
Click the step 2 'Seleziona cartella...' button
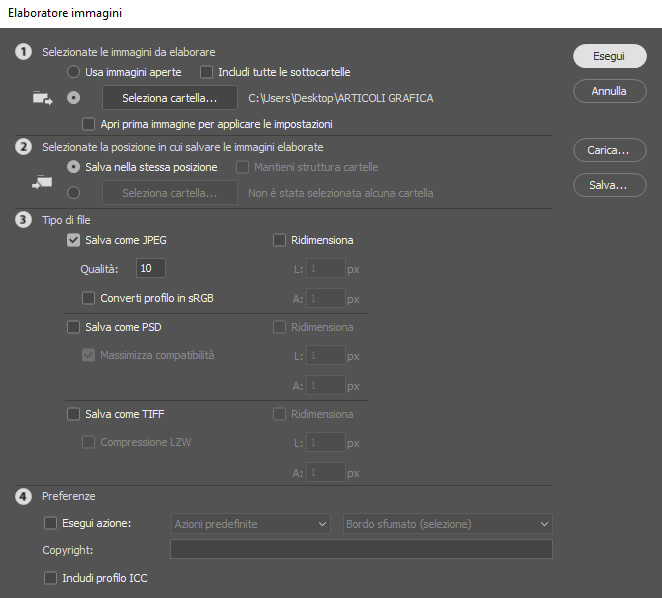[x=170, y=193]
